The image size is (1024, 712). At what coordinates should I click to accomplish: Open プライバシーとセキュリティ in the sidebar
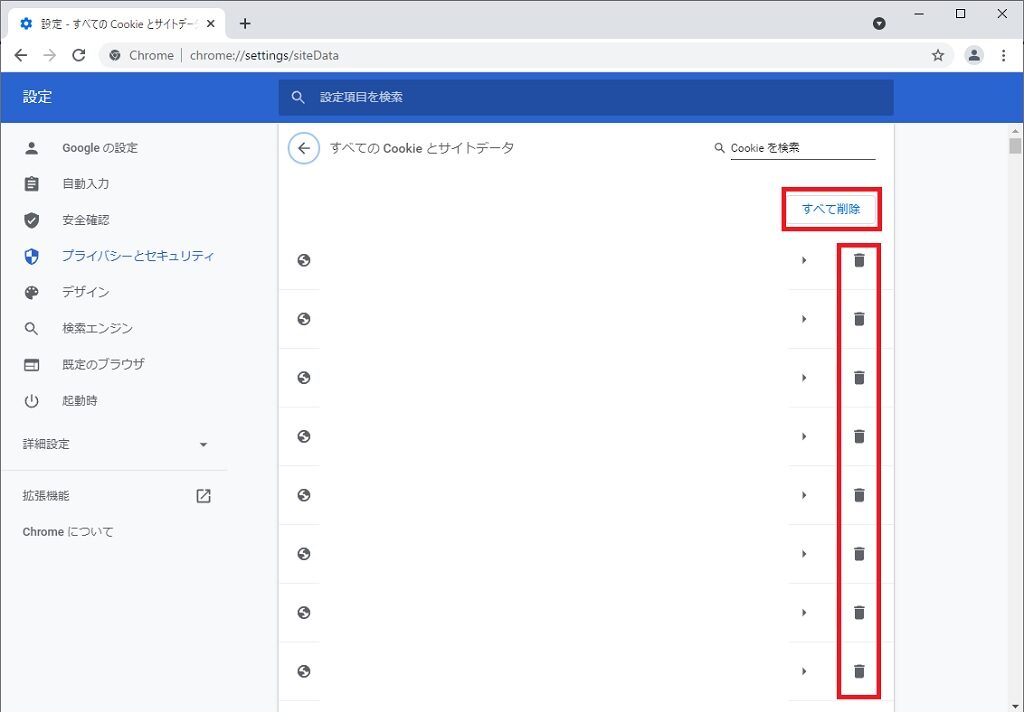click(138, 256)
